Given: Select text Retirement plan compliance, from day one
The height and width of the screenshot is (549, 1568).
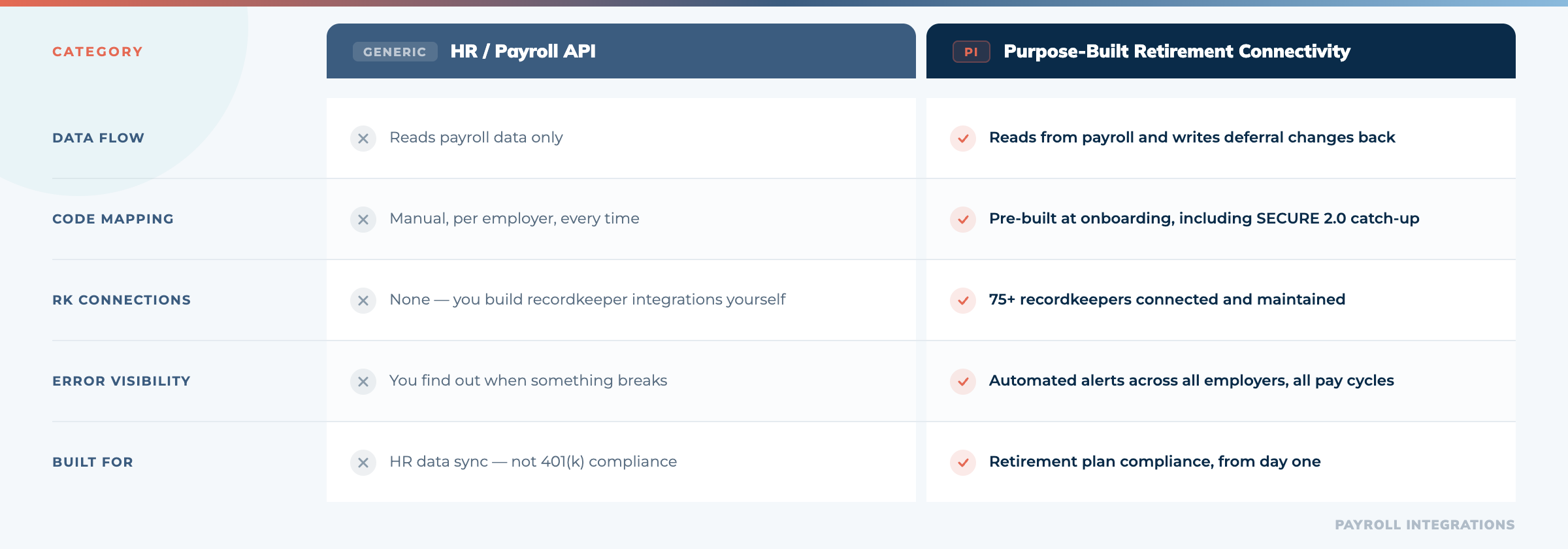Looking at the screenshot, I should [1155, 462].
